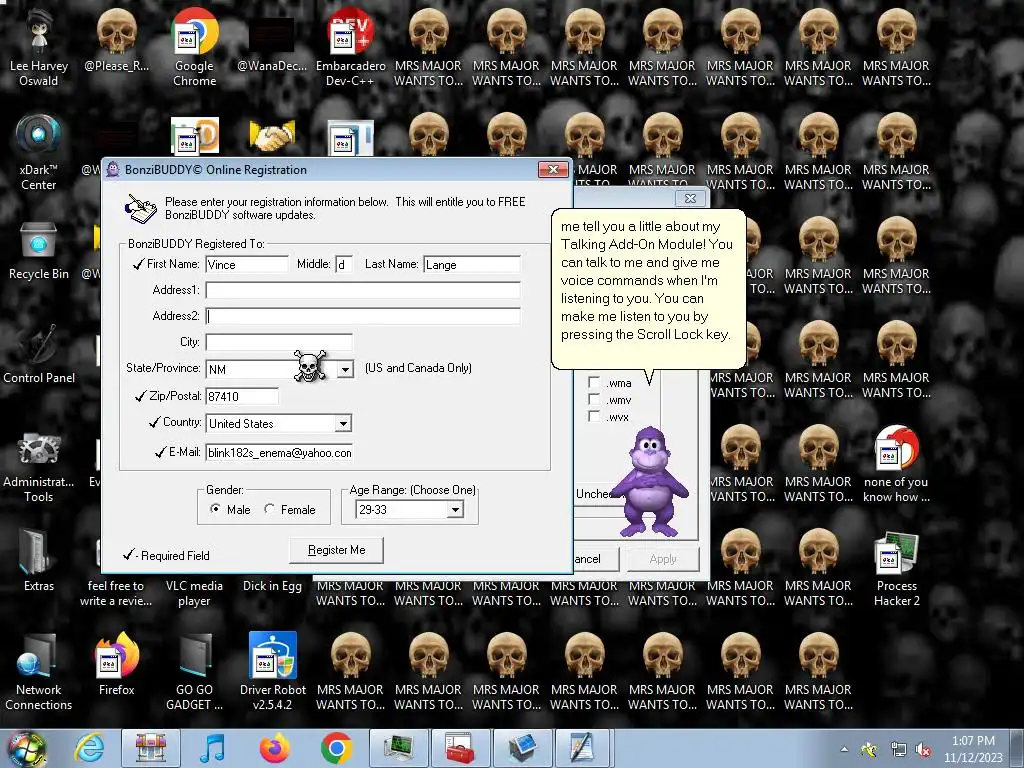Open the Control Panel desktop icon
Viewport: 1024px width, 768px height.
pyautogui.click(x=39, y=353)
